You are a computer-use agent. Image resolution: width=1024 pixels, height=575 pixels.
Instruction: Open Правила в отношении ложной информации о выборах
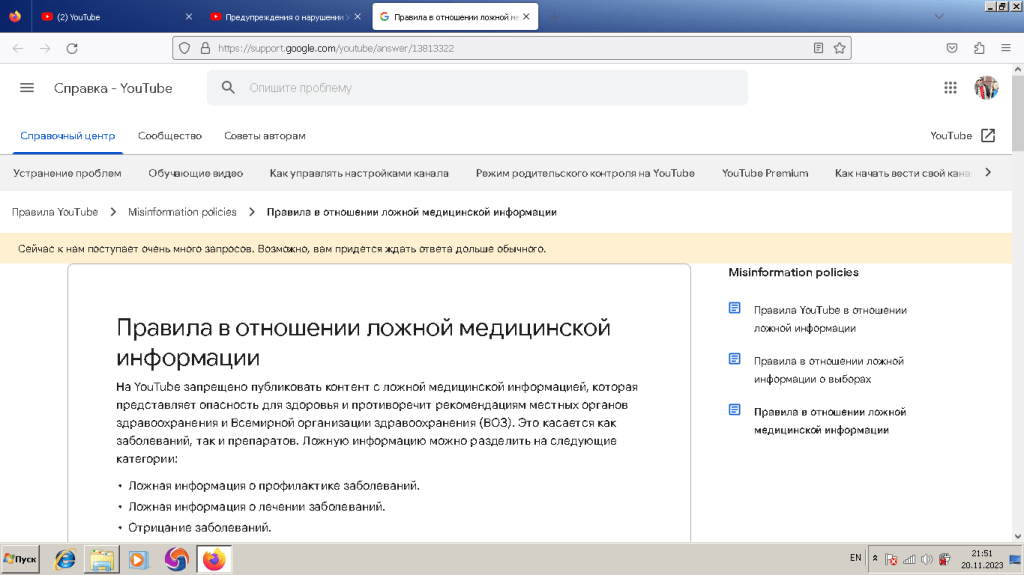point(828,370)
